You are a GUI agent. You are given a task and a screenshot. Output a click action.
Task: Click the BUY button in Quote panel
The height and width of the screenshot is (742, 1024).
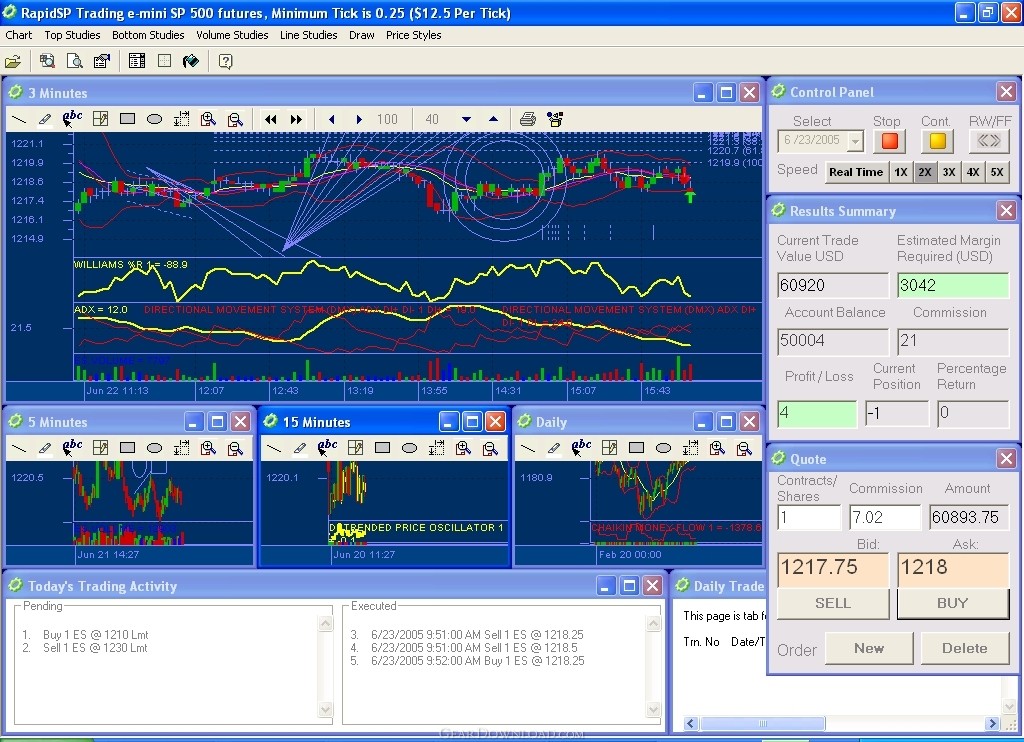pos(953,603)
